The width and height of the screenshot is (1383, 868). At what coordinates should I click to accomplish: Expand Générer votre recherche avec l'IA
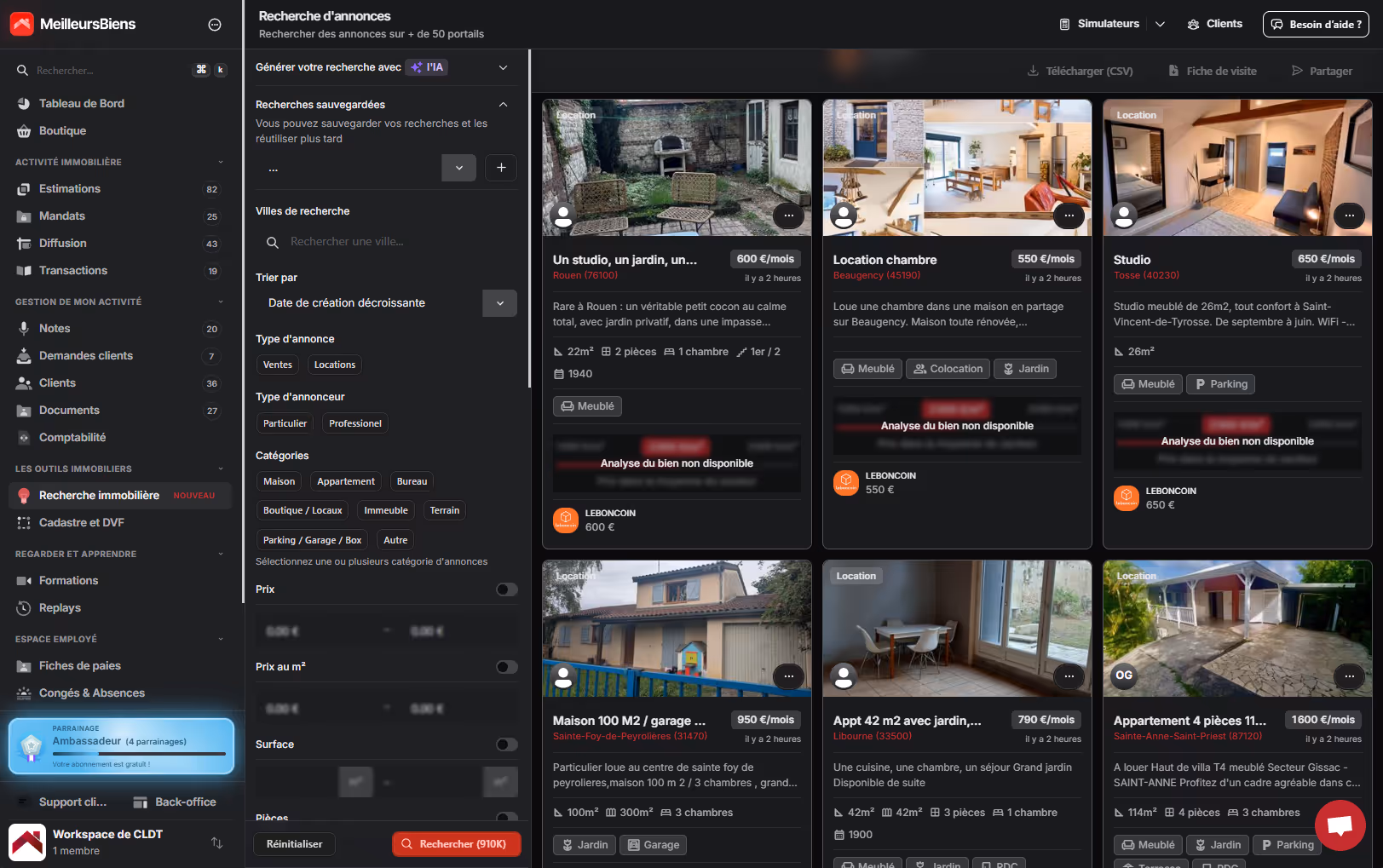click(x=503, y=67)
